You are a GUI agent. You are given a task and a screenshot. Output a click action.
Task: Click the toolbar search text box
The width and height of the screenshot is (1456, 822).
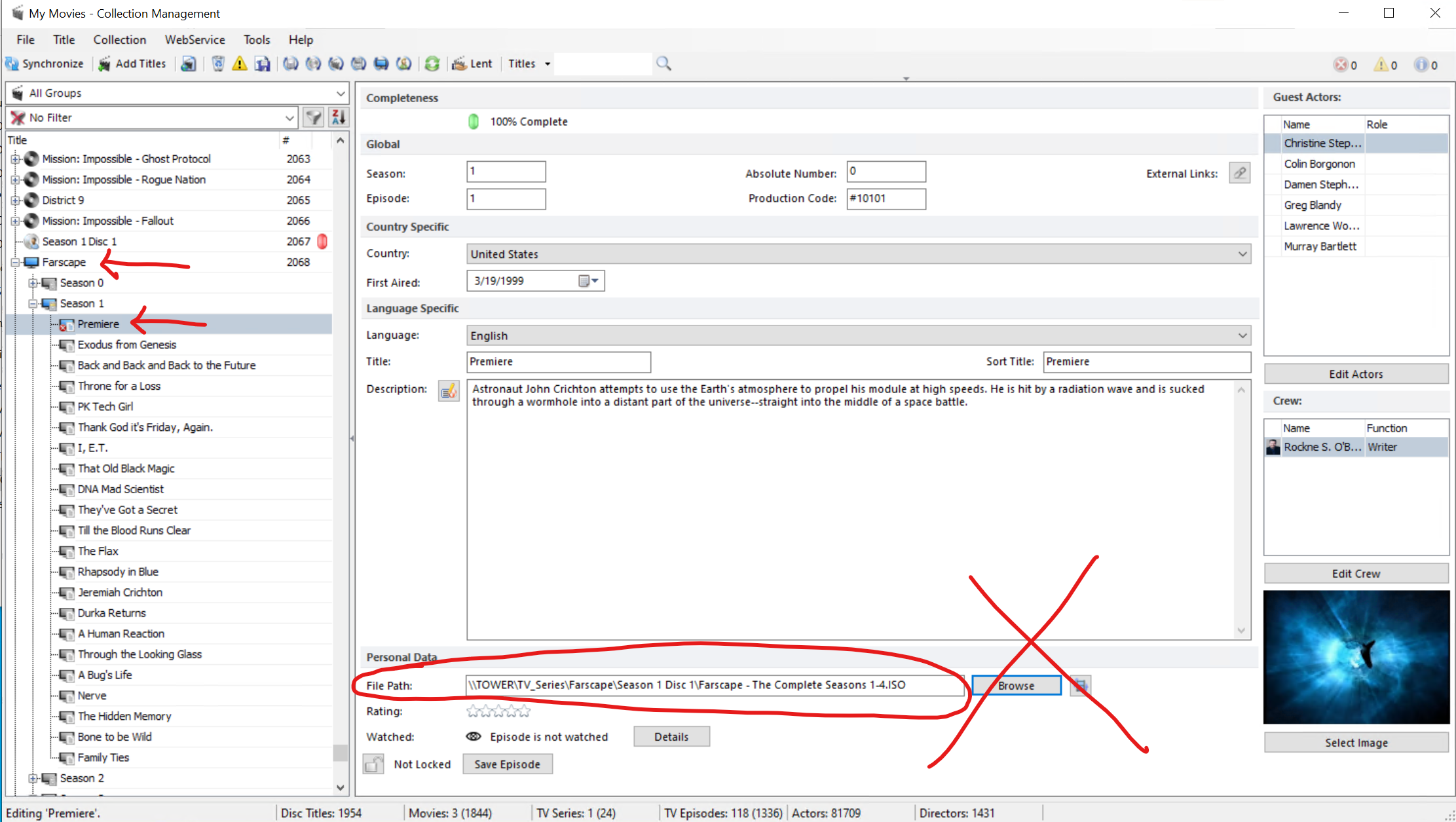(x=603, y=64)
